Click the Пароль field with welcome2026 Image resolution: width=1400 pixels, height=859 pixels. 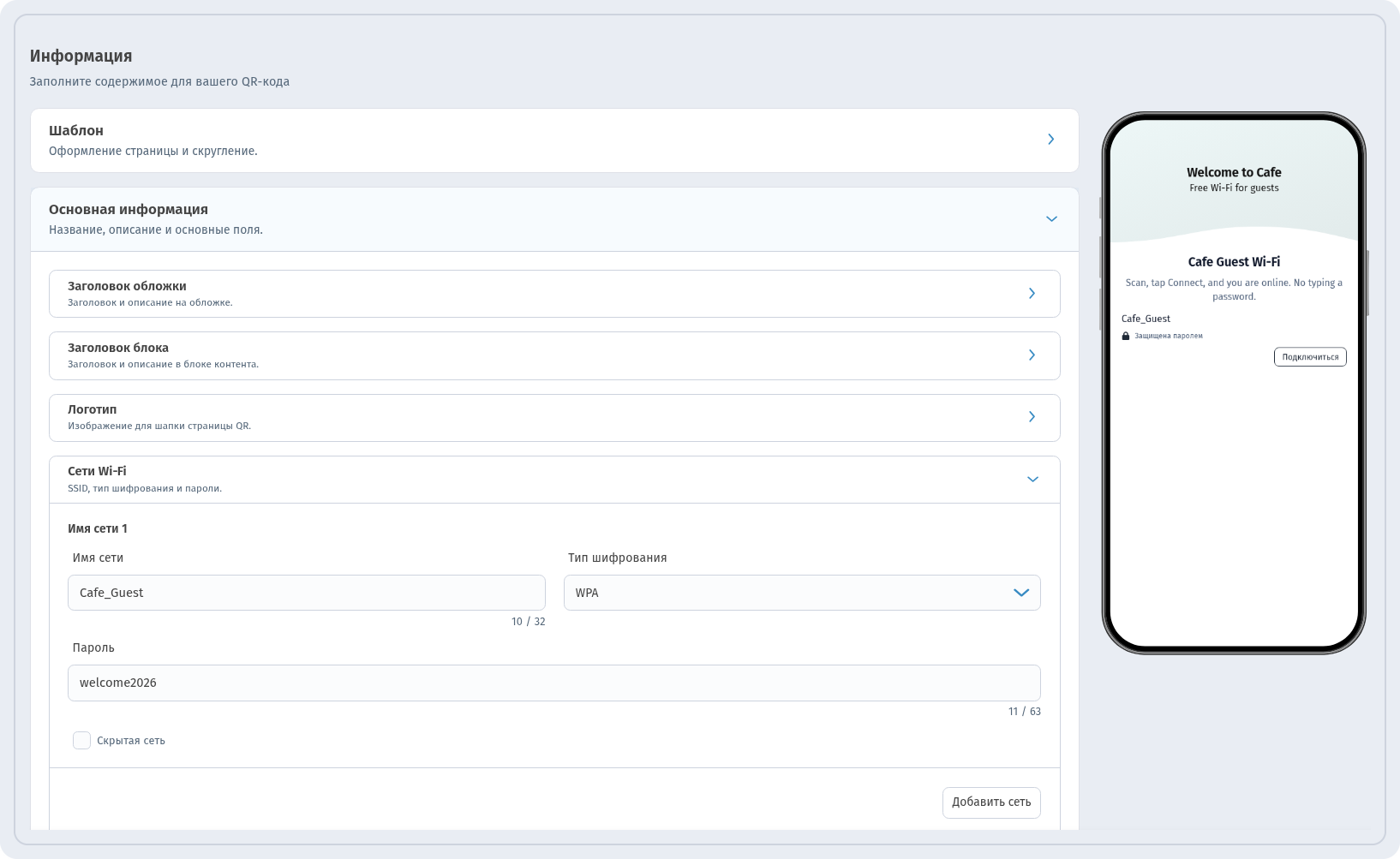pos(554,683)
